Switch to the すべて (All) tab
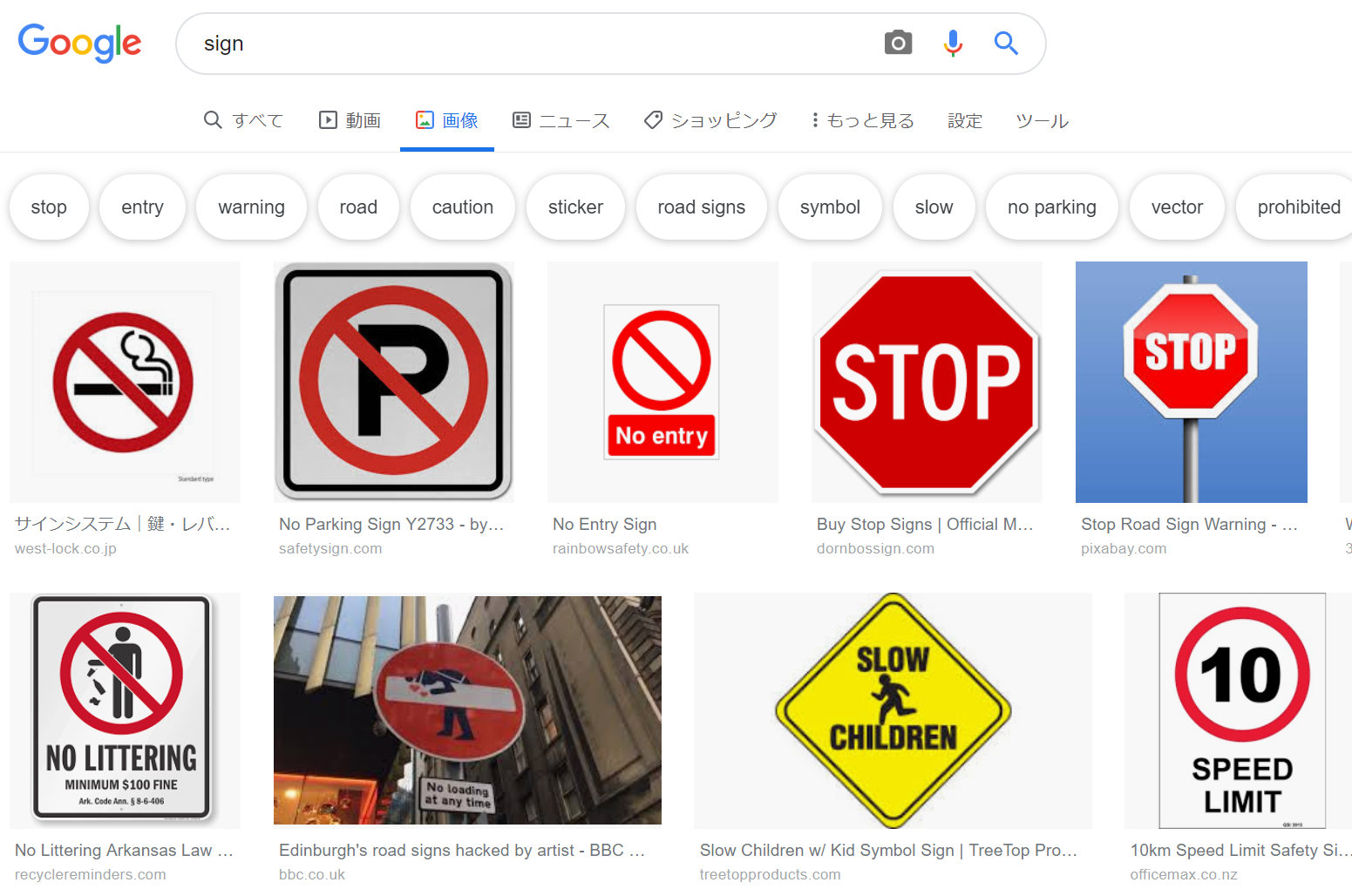The height and width of the screenshot is (896, 1352). 243,120
